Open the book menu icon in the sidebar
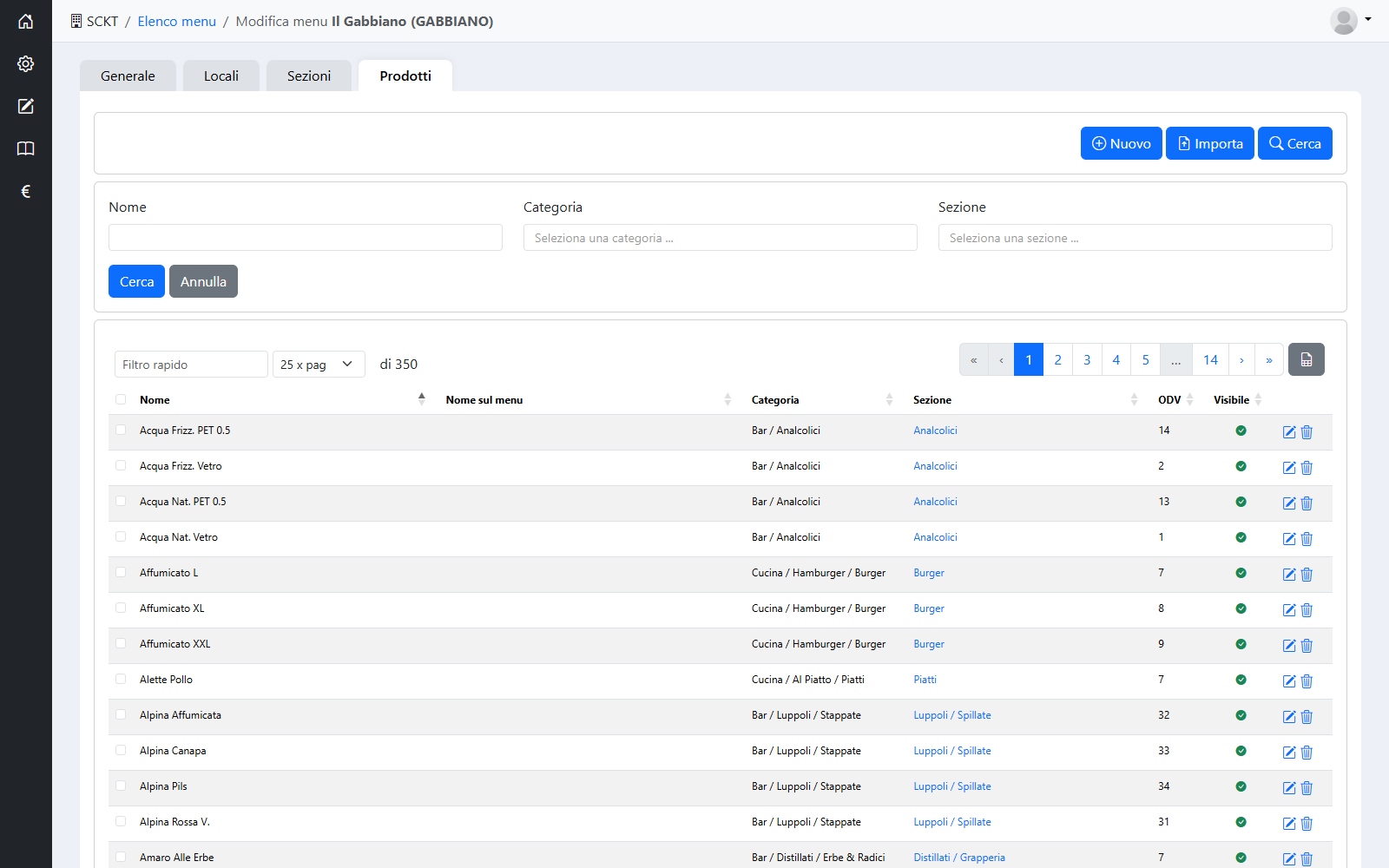Image resolution: width=1389 pixels, height=868 pixels. pos(26,148)
